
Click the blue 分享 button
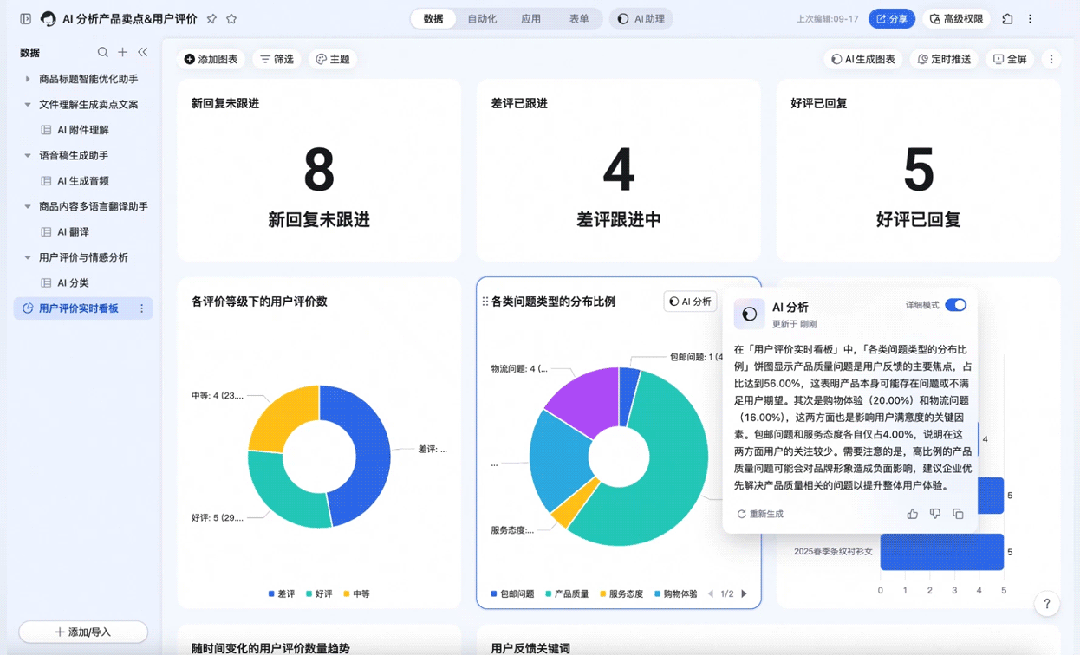click(891, 19)
